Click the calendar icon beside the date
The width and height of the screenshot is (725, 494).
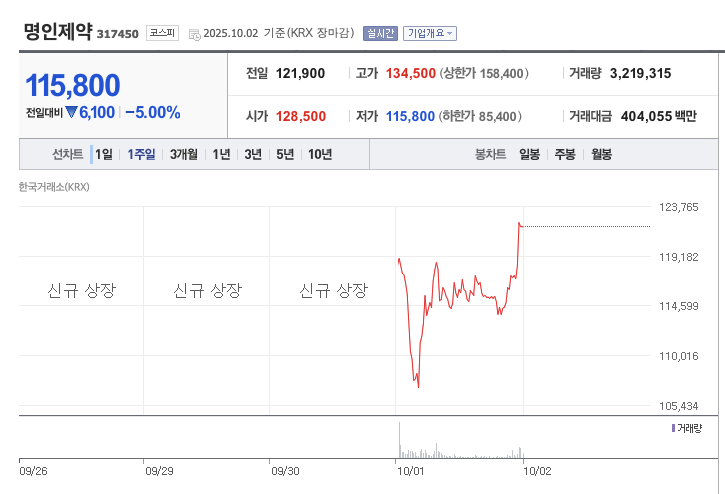point(194,34)
